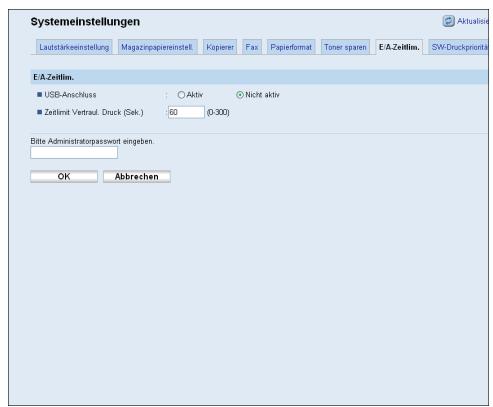Viewport: 493px width, 407px height.
Task: Click the Abbrechen button
Action: coord(137,176)
